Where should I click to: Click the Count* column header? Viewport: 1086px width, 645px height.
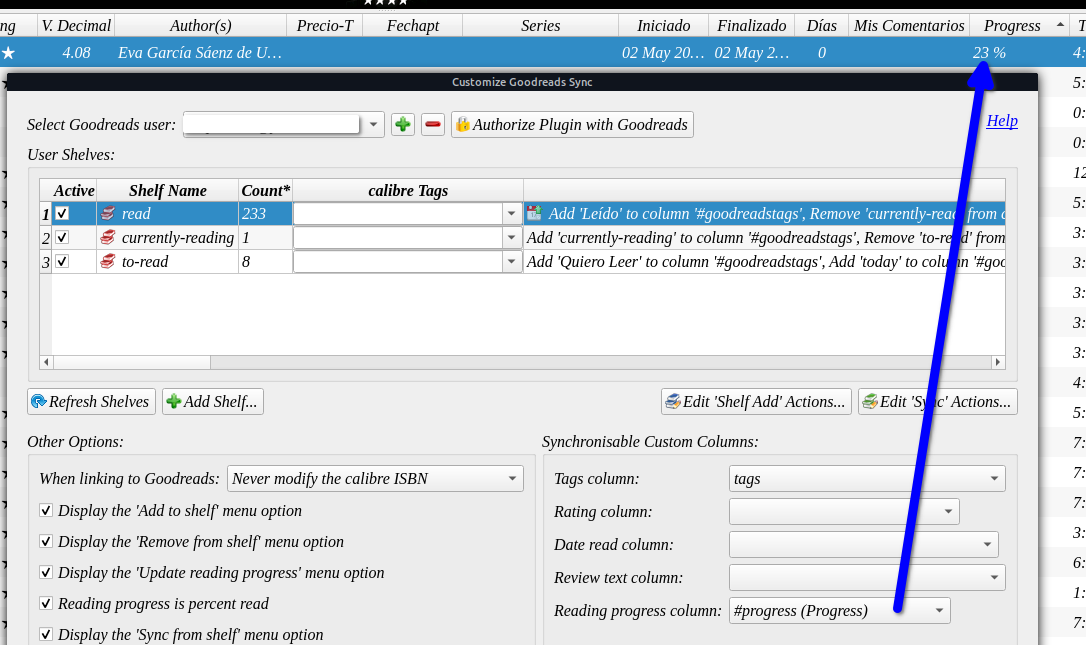265,191
